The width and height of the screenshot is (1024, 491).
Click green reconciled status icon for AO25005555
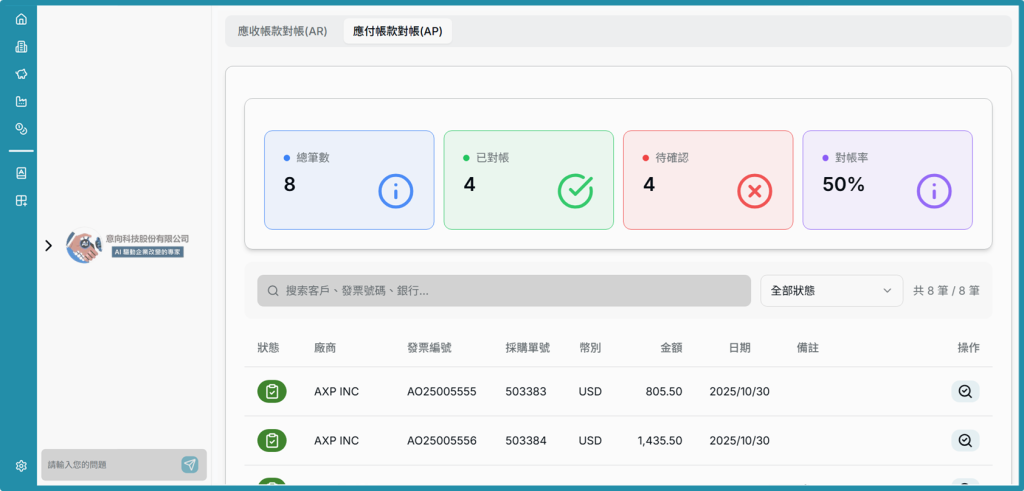[x=271, y=392]
